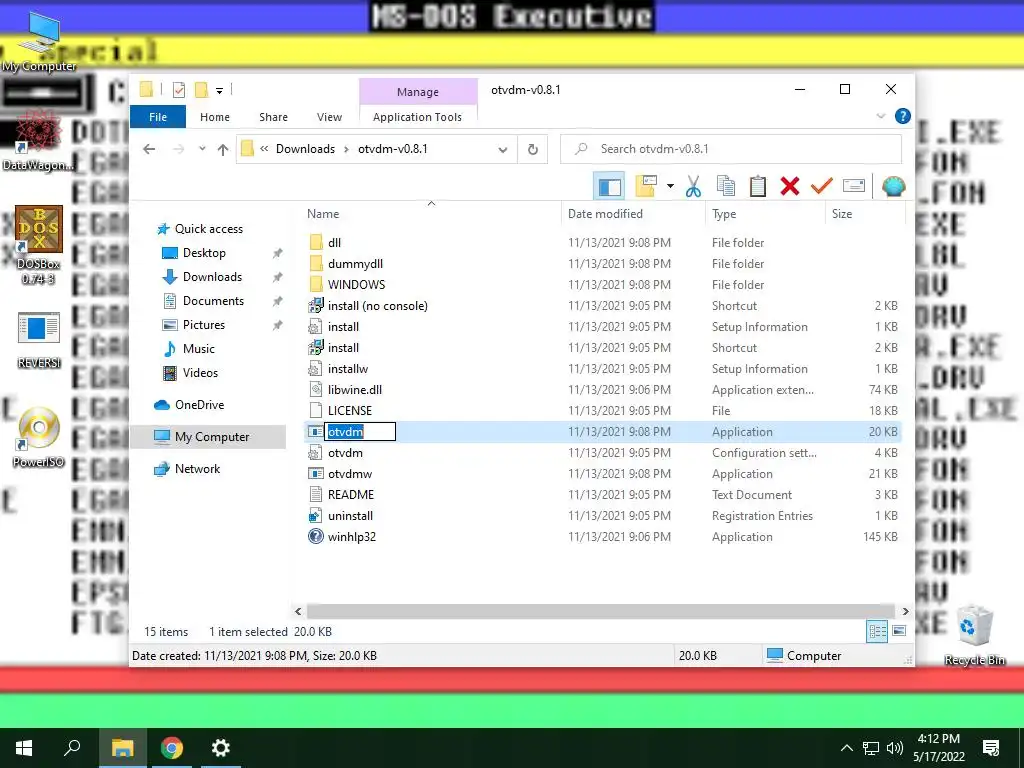Open the Application Tools tab
This screenshot has width=1024, height=768.
(x=417, y=117)
